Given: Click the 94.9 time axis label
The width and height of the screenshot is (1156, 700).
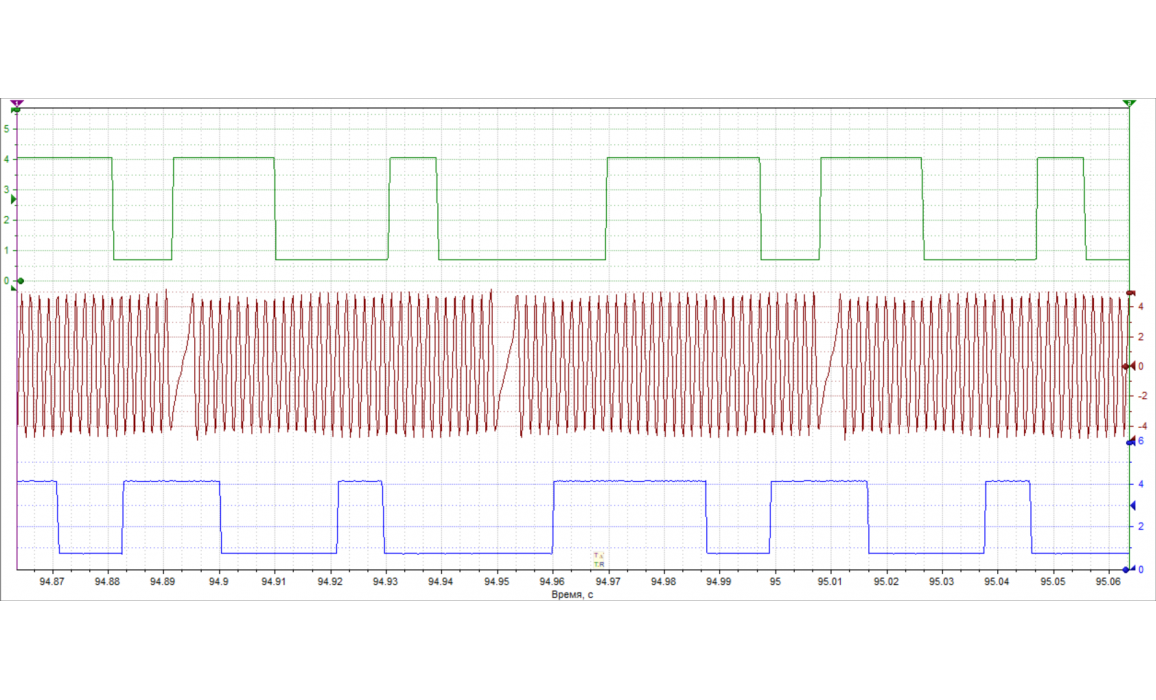Looking at the screenshot, I should click(218, 580).
